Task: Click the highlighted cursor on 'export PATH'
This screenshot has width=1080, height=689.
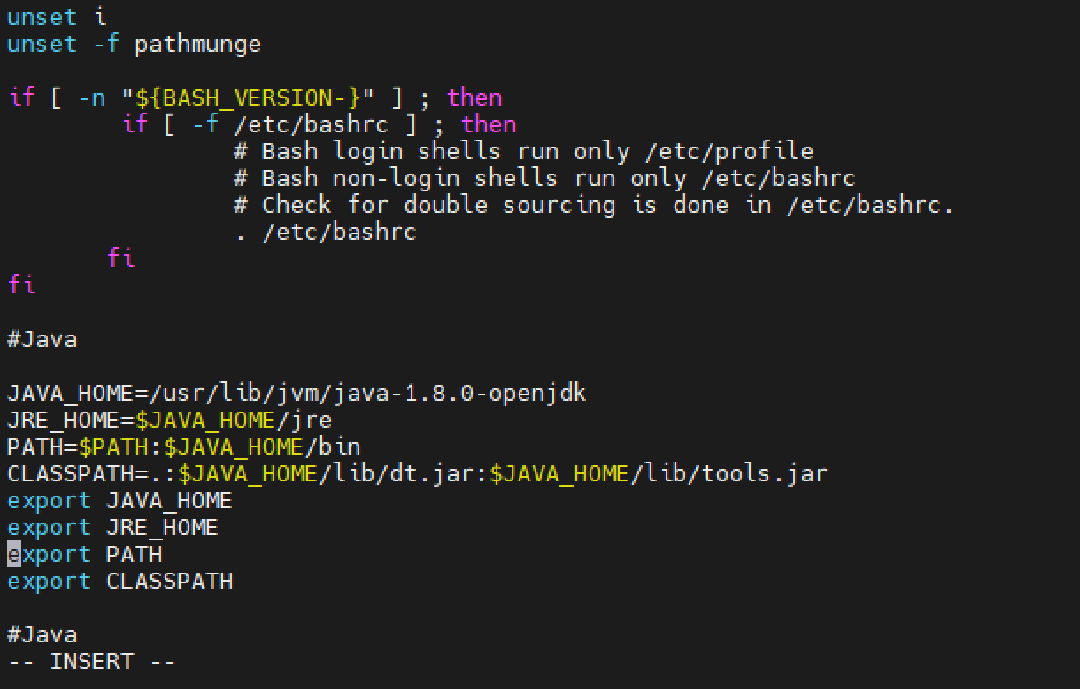Action: (x=14, y=554)
